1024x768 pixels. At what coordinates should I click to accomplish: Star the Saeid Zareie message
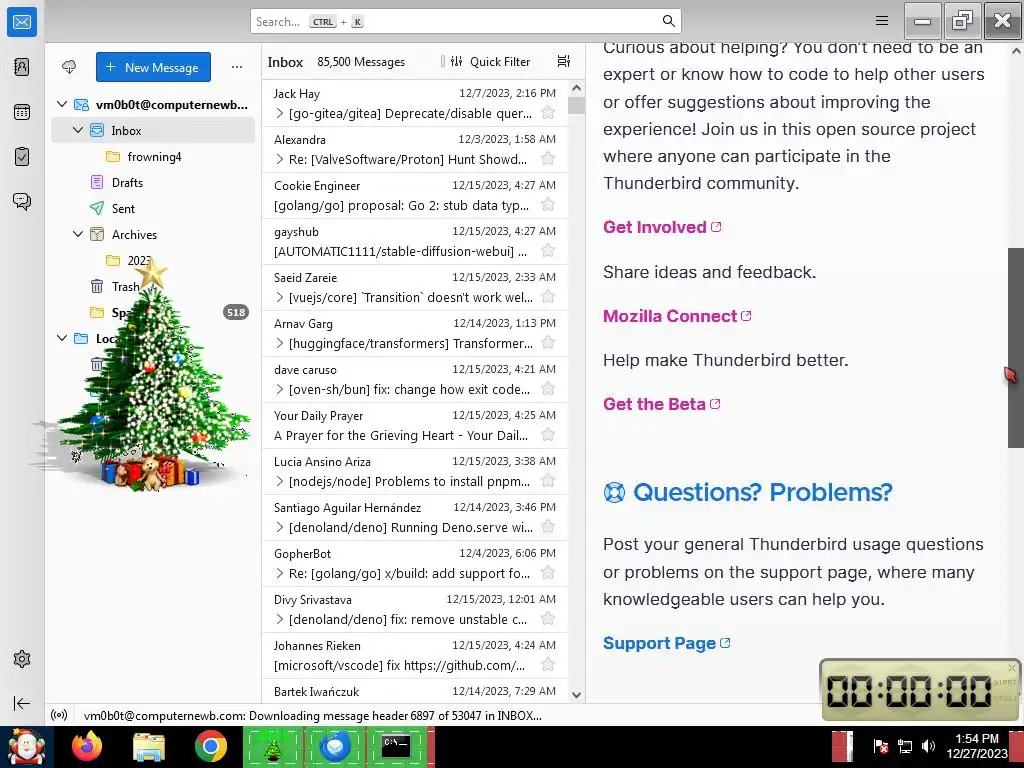[x=548, y=297]
